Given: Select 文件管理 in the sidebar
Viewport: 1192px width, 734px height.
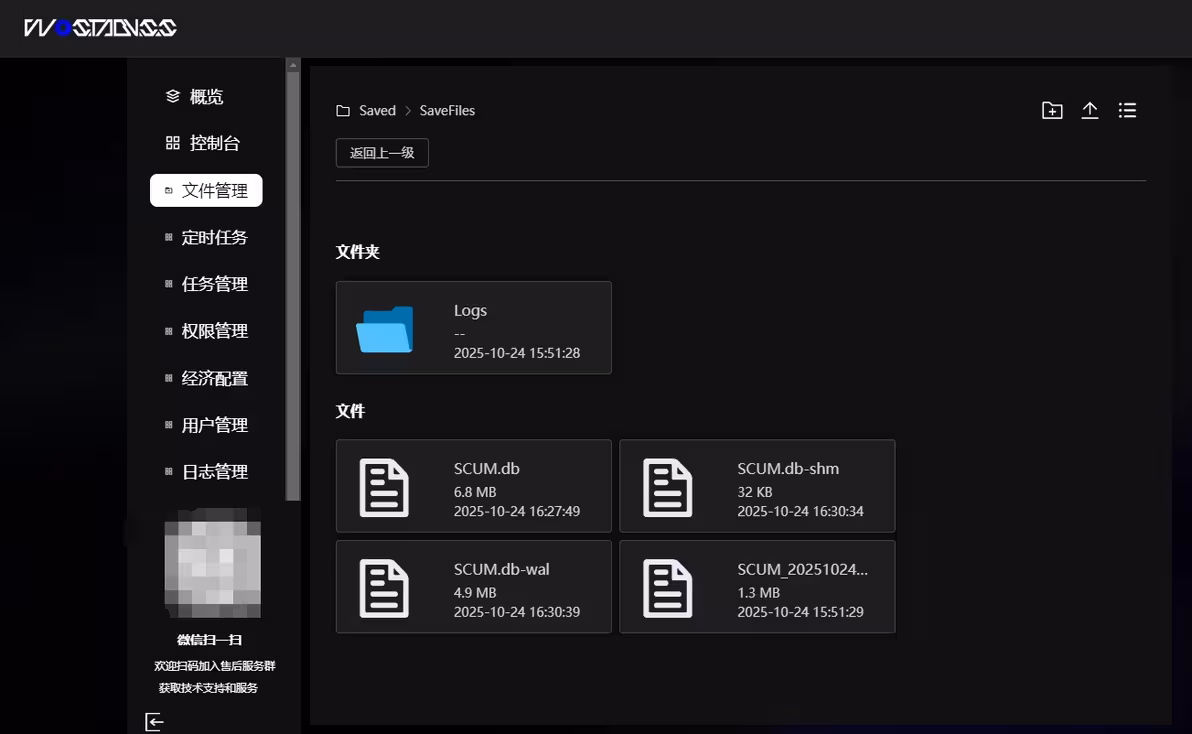Looking at the screenshot, I should coord(206,190).
